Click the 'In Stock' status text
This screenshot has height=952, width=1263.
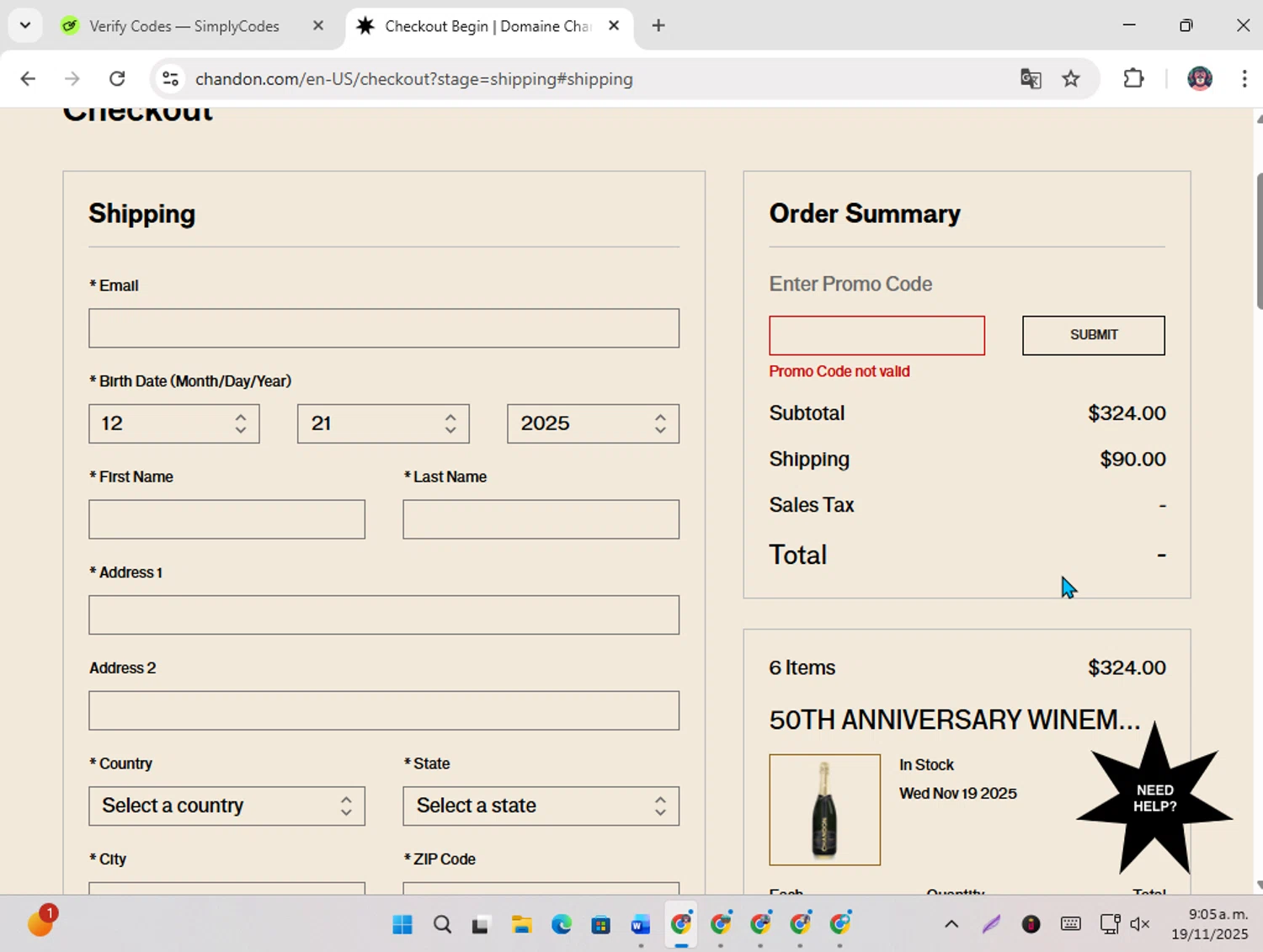pos(926,764)
